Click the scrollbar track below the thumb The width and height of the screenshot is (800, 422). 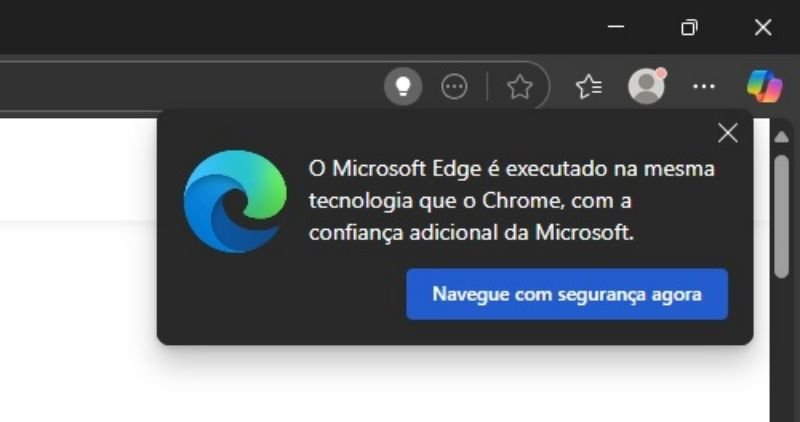click(781, 350)
